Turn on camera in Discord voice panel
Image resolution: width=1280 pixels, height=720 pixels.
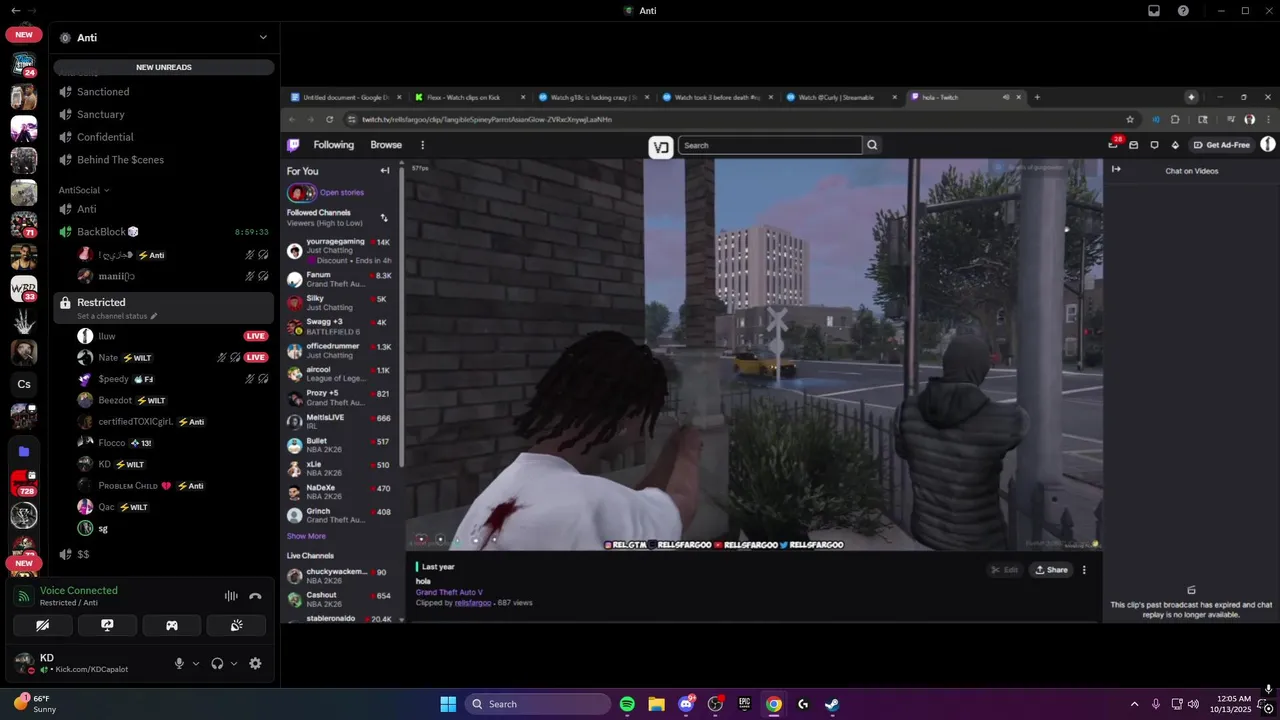coord(43,625)
